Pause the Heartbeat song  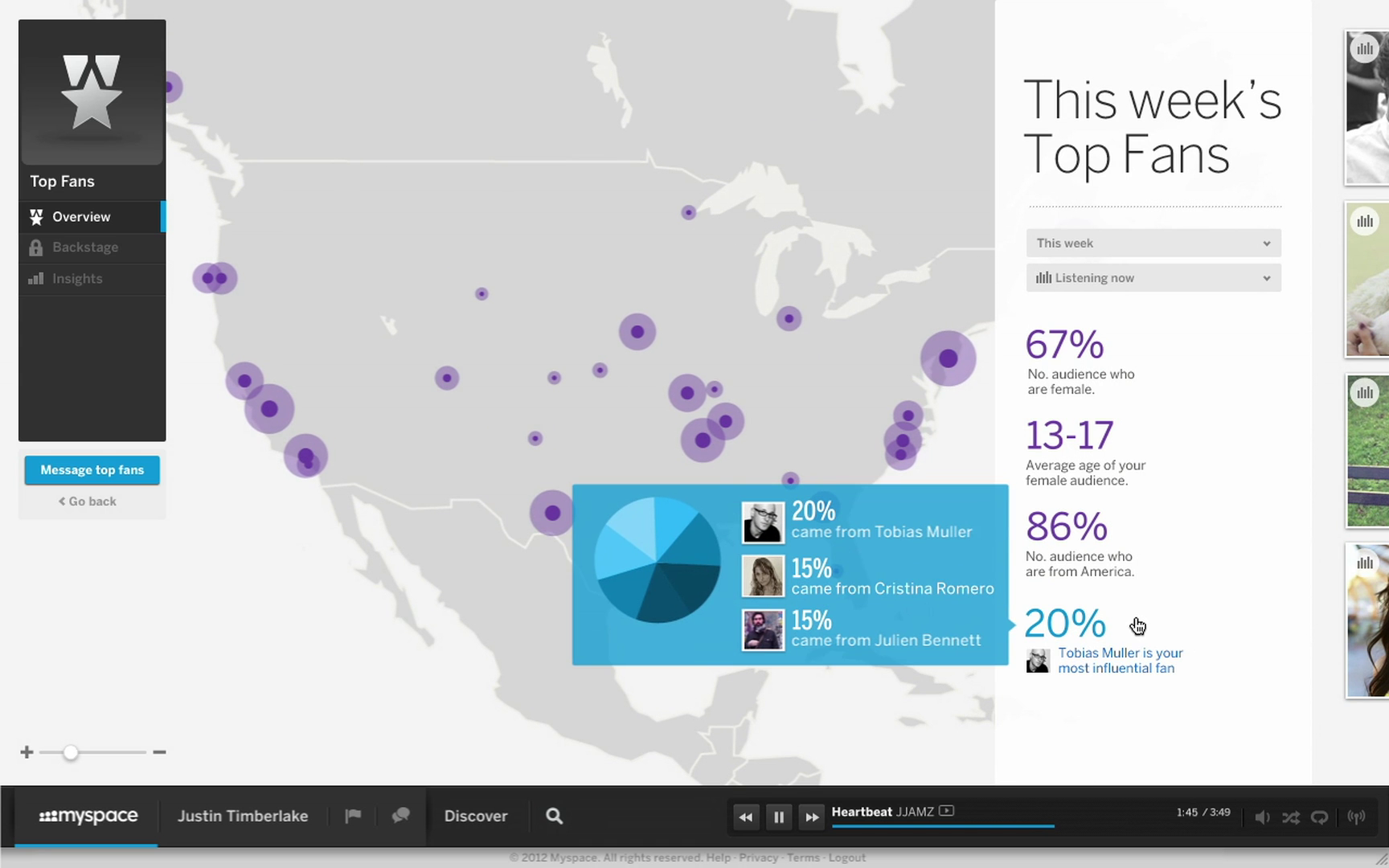779,817
